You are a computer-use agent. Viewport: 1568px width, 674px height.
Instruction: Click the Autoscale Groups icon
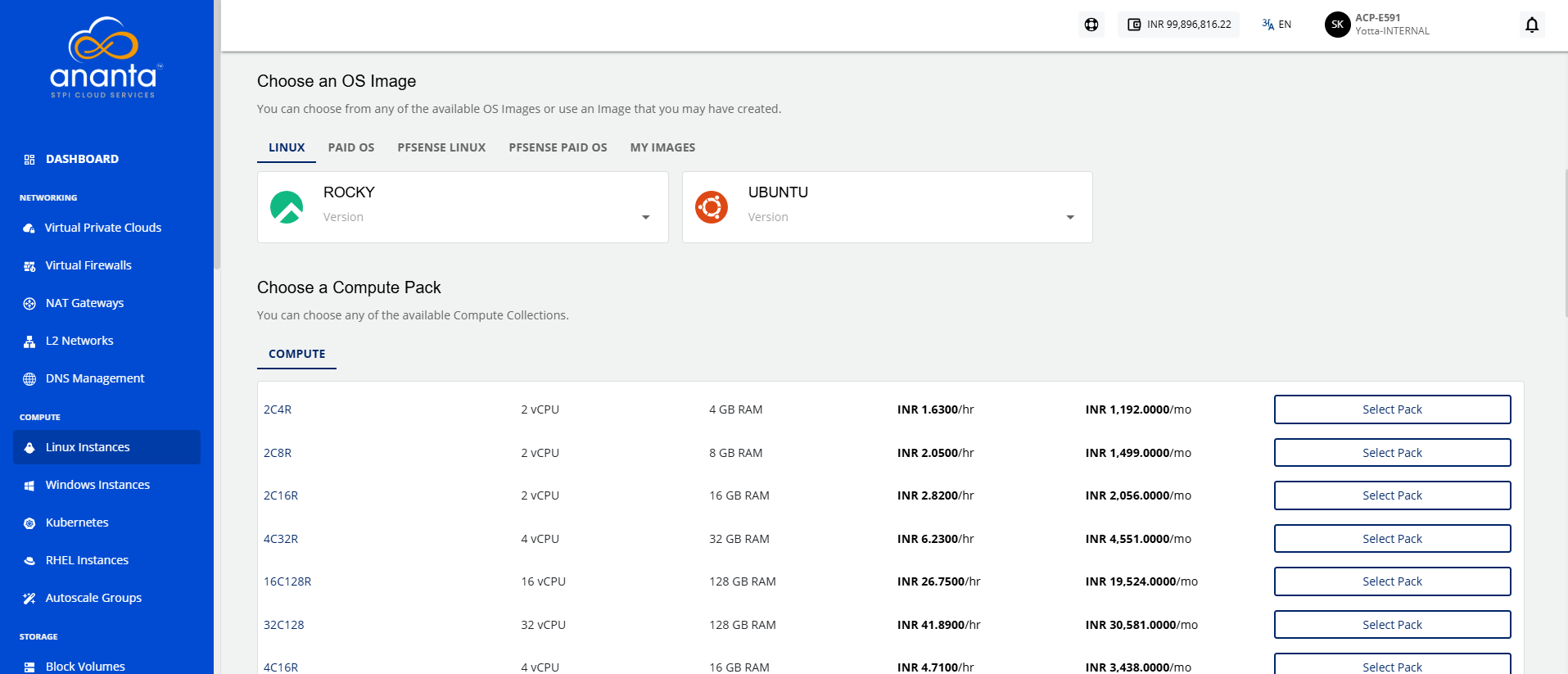pyautogui.click(x=29, y=599)
